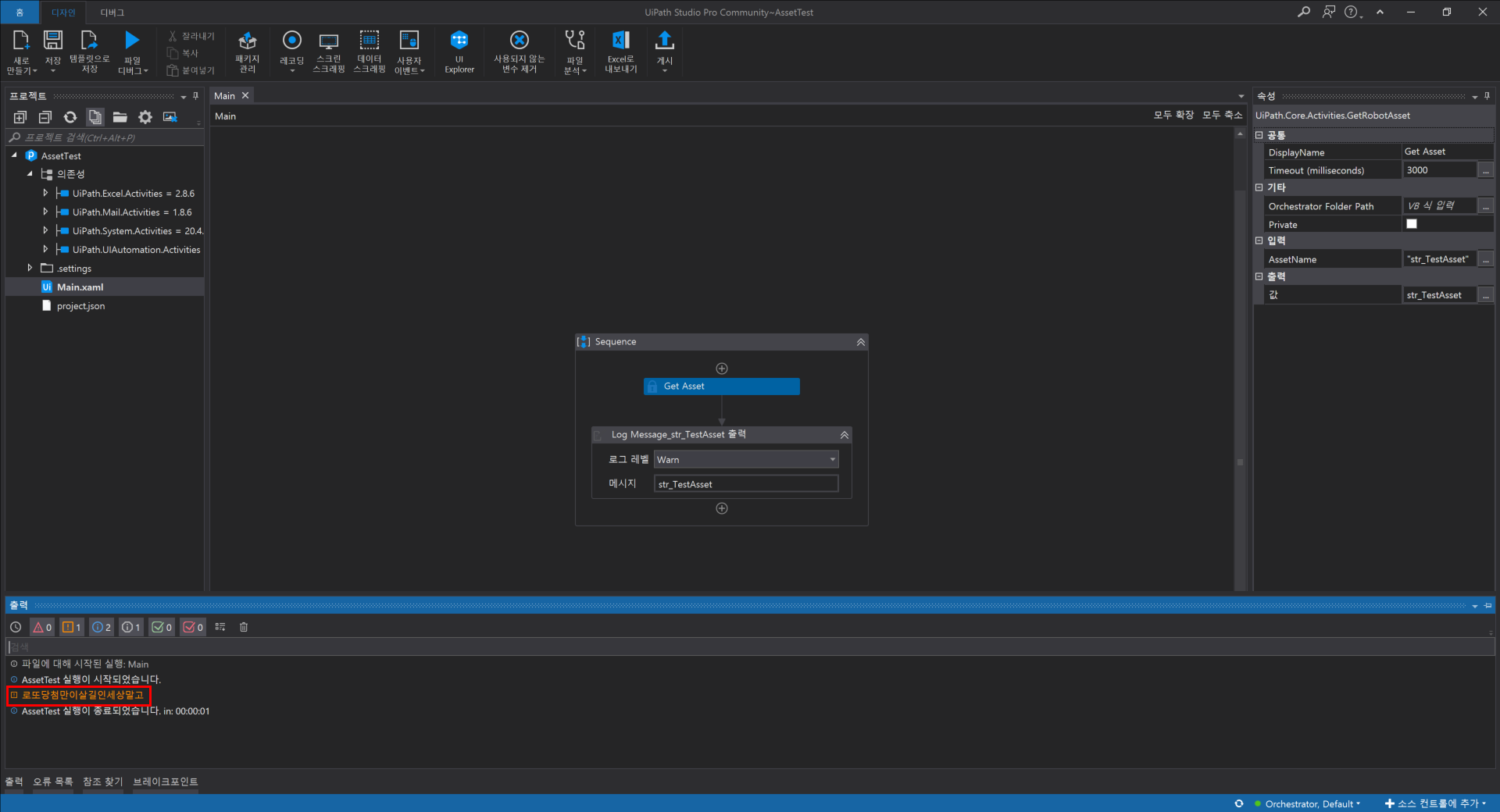Click remove unused screenshots icon in project panel

coord(170,117)
